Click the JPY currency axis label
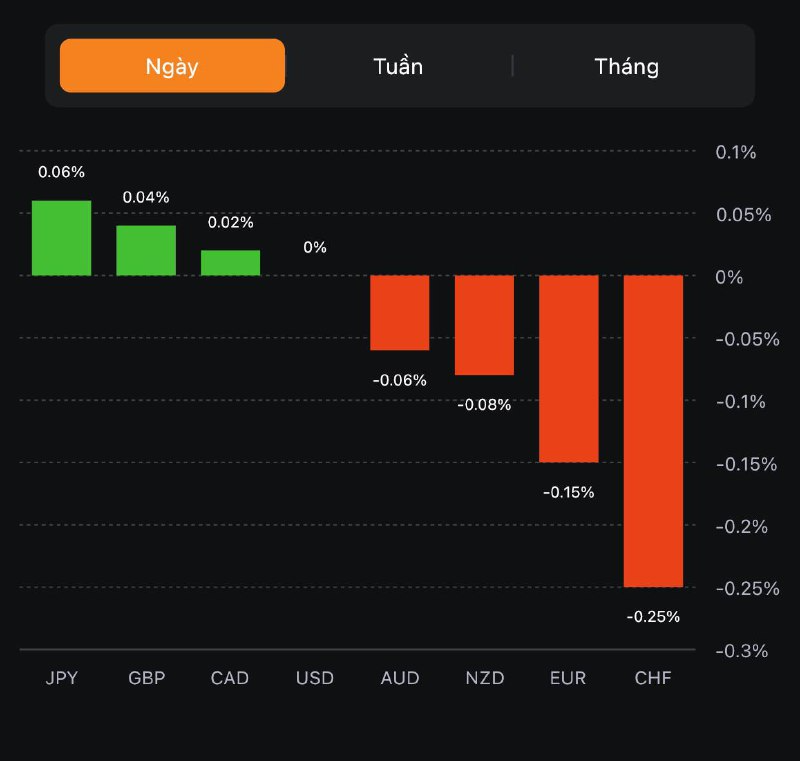Image resolution: width=800 pixels, height=761 pixels. tap(61, 678)
